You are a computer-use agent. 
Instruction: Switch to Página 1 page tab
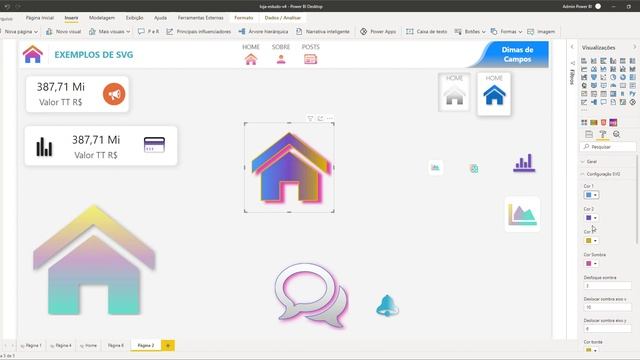tap(31, 345)
